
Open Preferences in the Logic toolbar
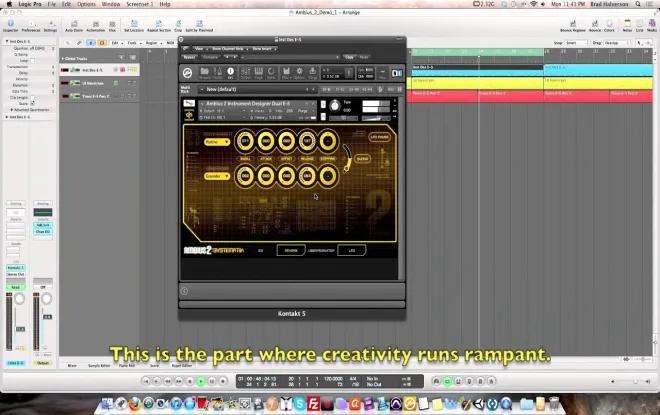(31, 25)
